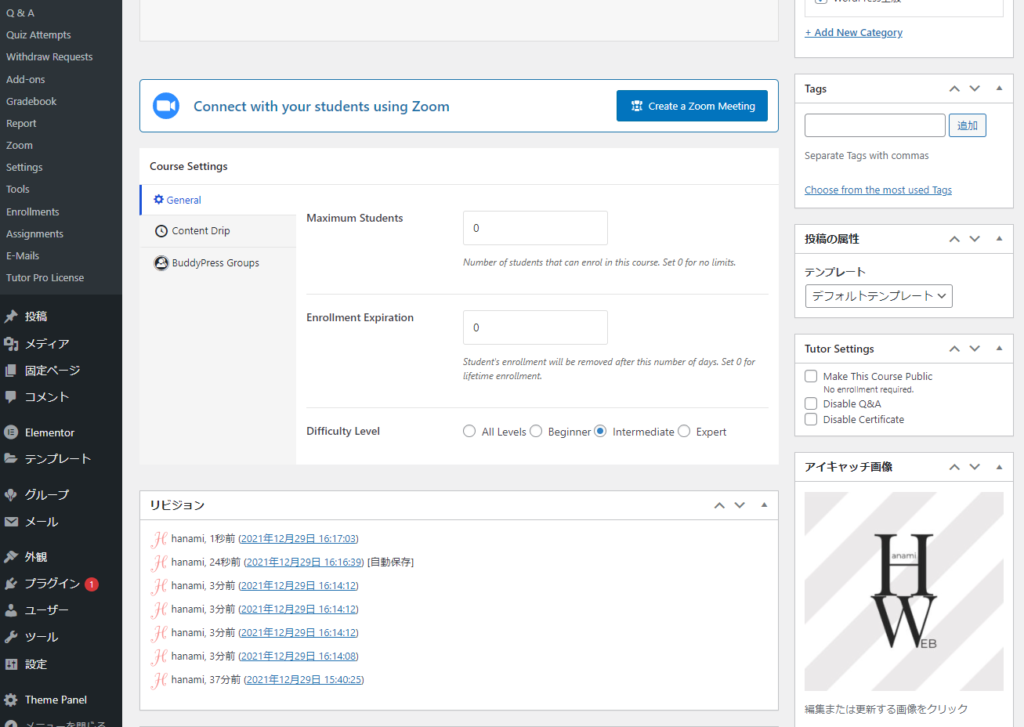The width and height of the screenshot is (1024, 727).
Task: Enable Make This Course Public checkbox
Action: [811, 377]
